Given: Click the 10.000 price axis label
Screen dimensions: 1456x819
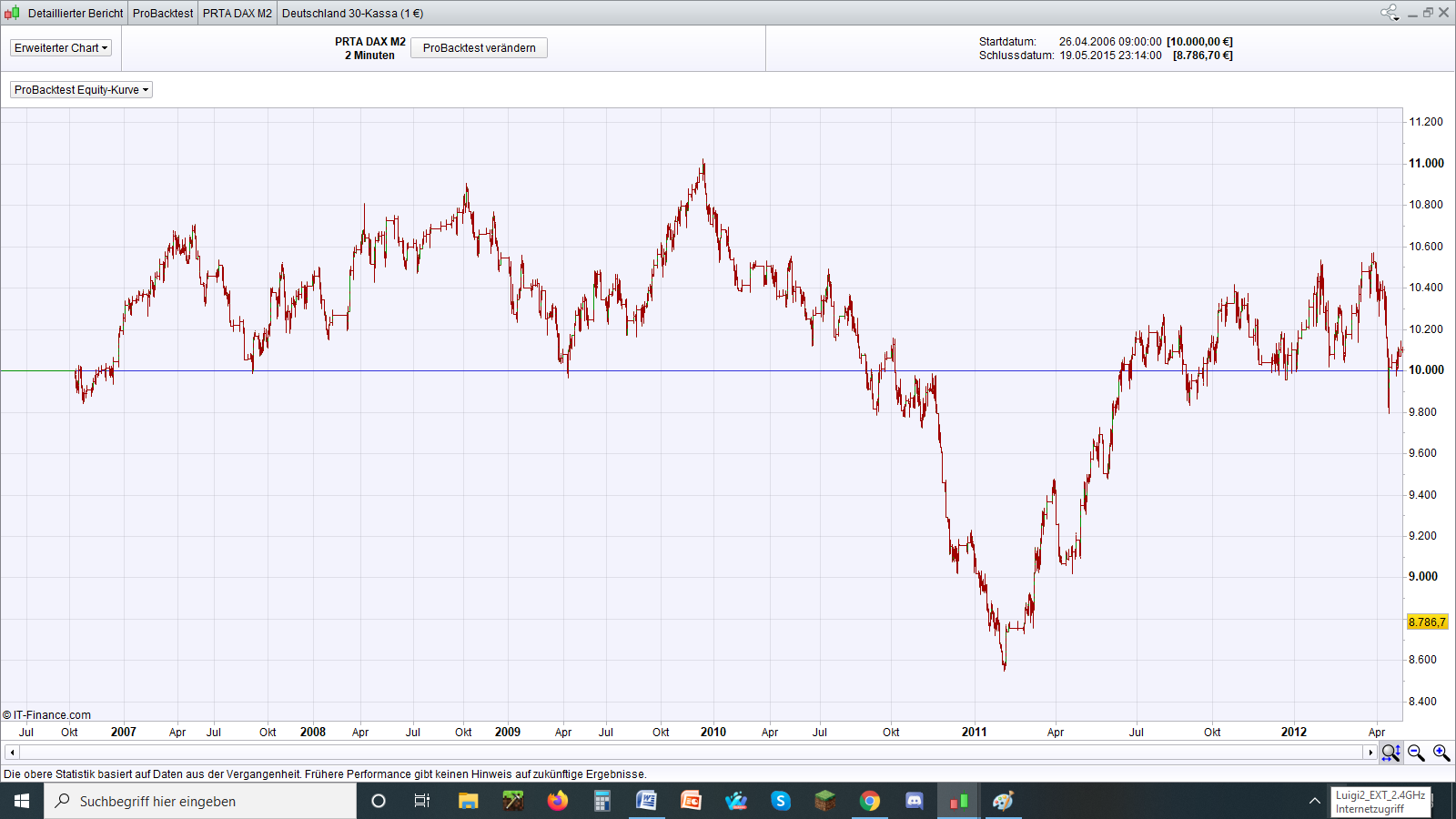Looking at the screenshot, I should [x=1426, y=370].
